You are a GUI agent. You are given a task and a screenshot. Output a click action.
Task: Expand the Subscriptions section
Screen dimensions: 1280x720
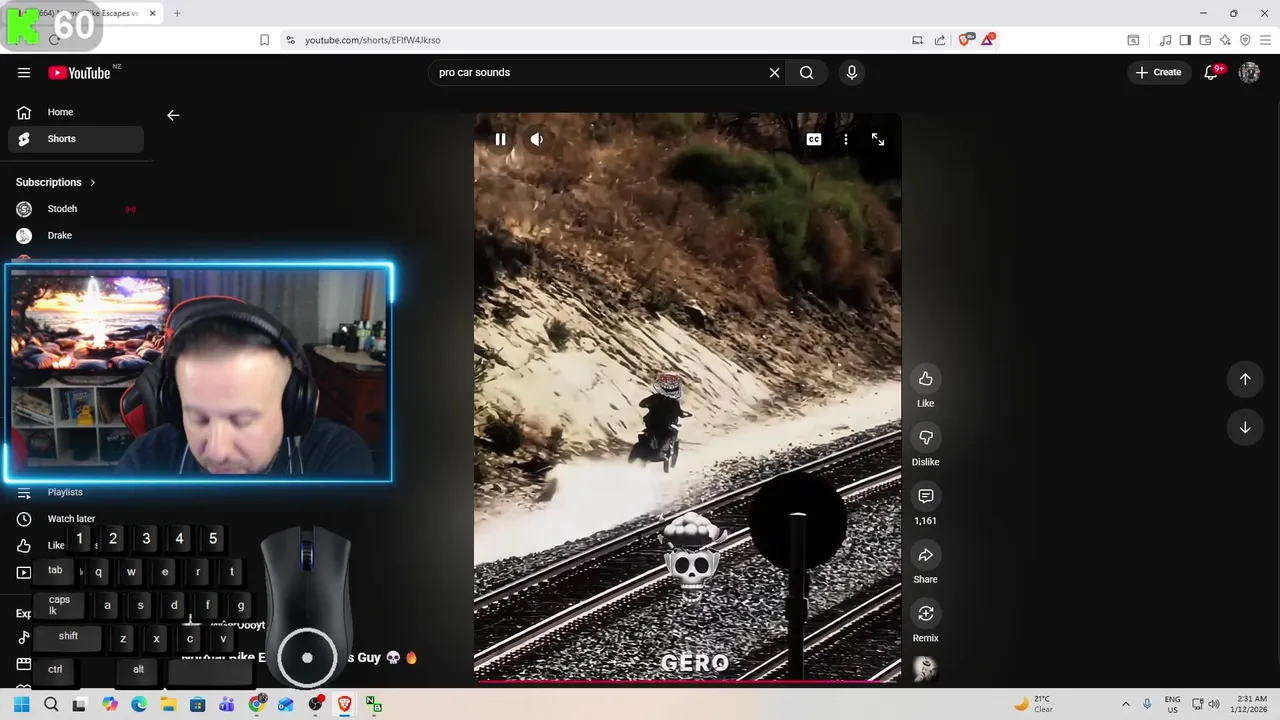56,183
